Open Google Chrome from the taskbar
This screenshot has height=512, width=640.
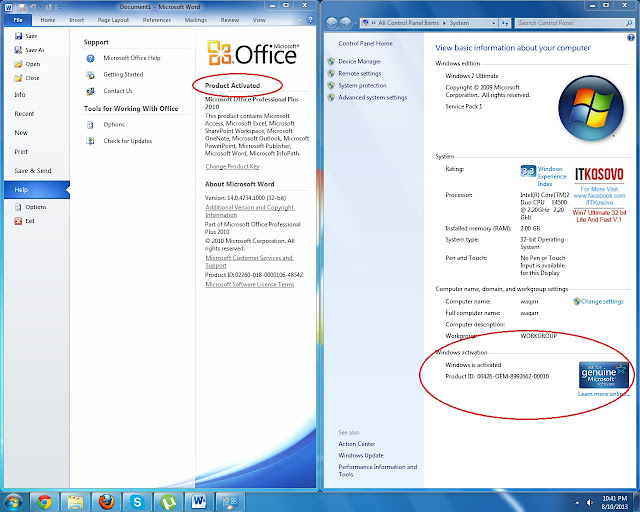click(44, 502)
